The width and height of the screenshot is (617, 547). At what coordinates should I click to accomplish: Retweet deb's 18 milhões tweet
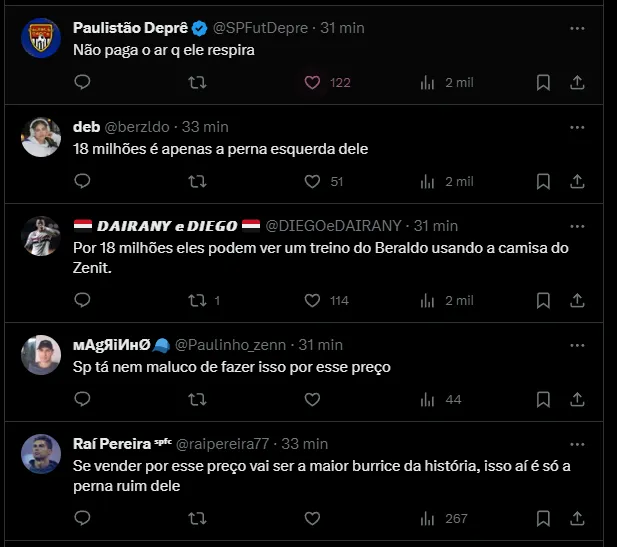coord(197,181)
